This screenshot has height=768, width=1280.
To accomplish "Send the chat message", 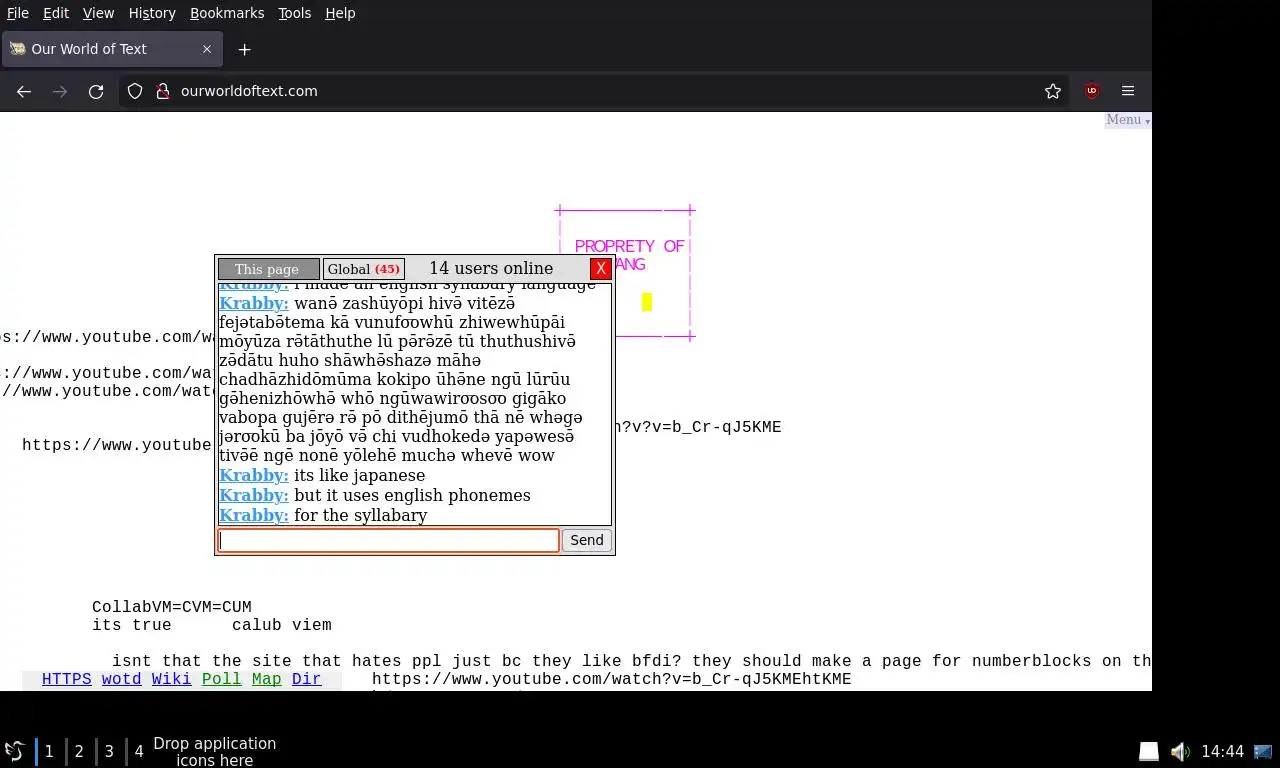I will 586,540.
